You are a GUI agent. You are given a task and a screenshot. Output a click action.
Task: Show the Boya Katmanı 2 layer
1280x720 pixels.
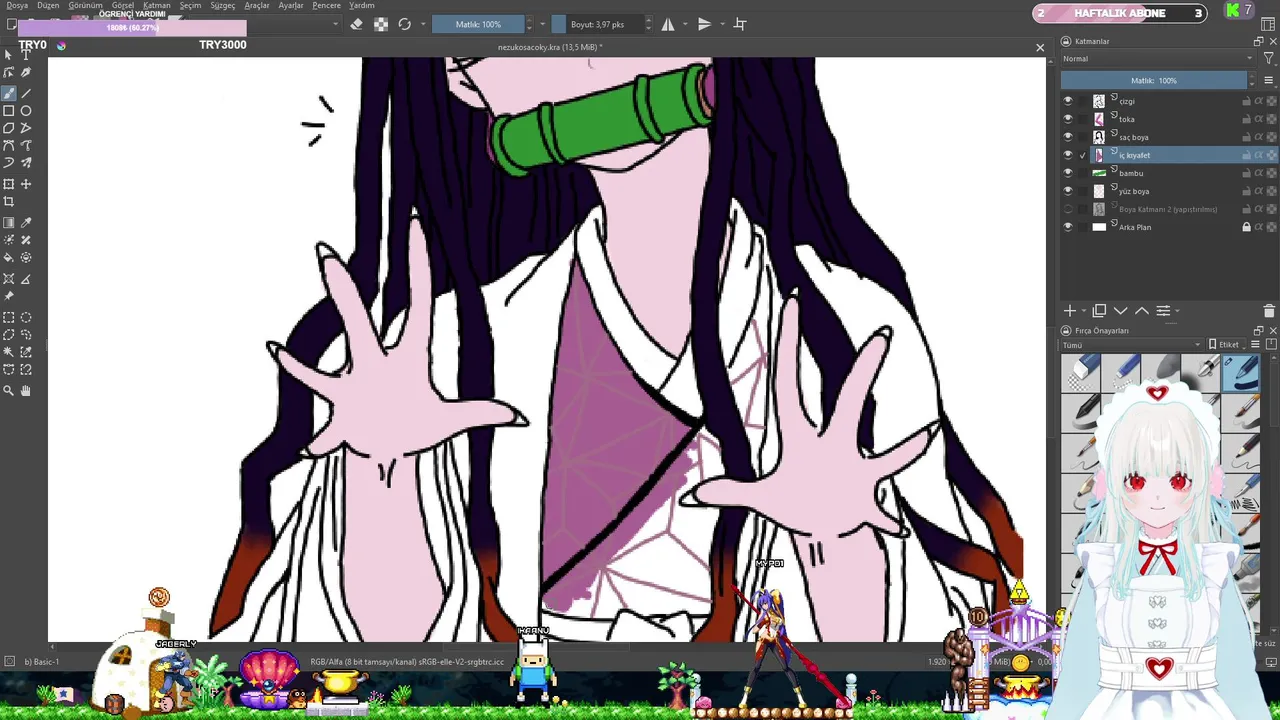[x=1067, y=209]
